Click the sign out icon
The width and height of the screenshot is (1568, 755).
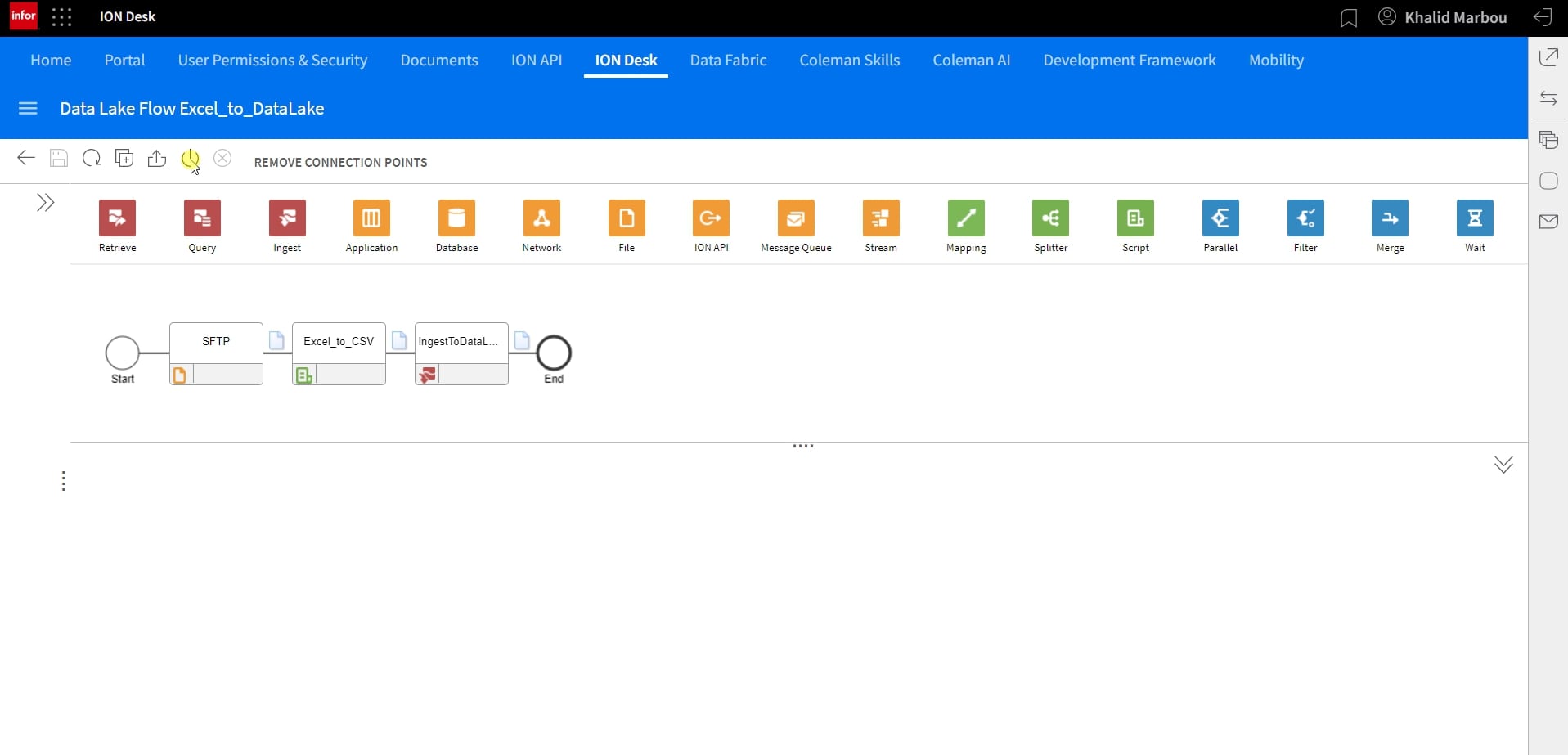point(1543,17)
